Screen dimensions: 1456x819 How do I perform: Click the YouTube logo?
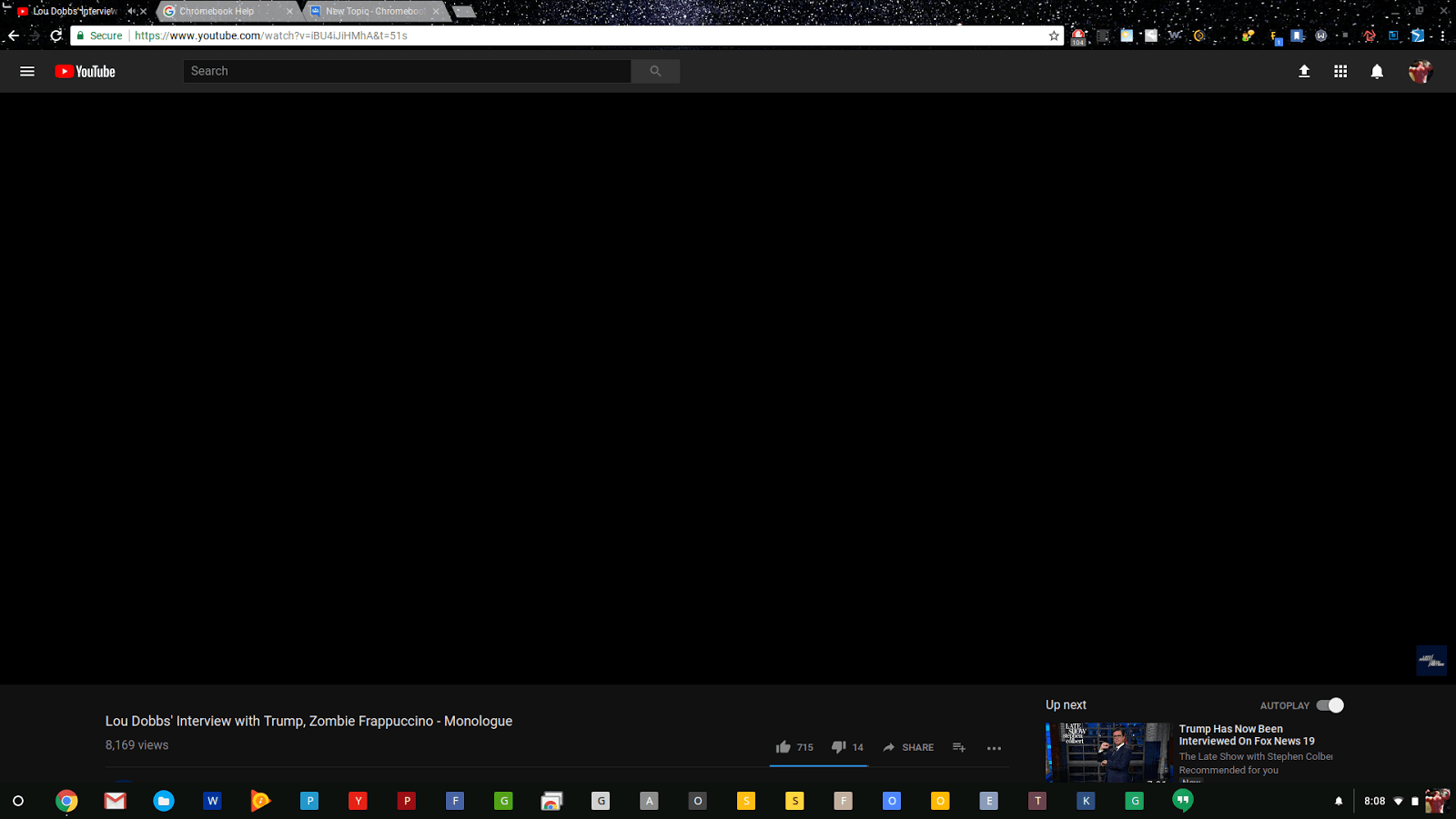tap(85, 71)
